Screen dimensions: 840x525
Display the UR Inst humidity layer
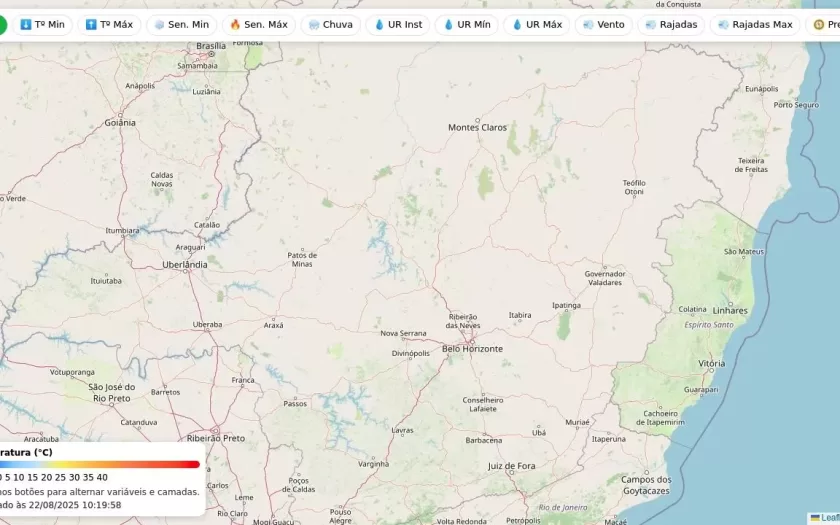398,25
